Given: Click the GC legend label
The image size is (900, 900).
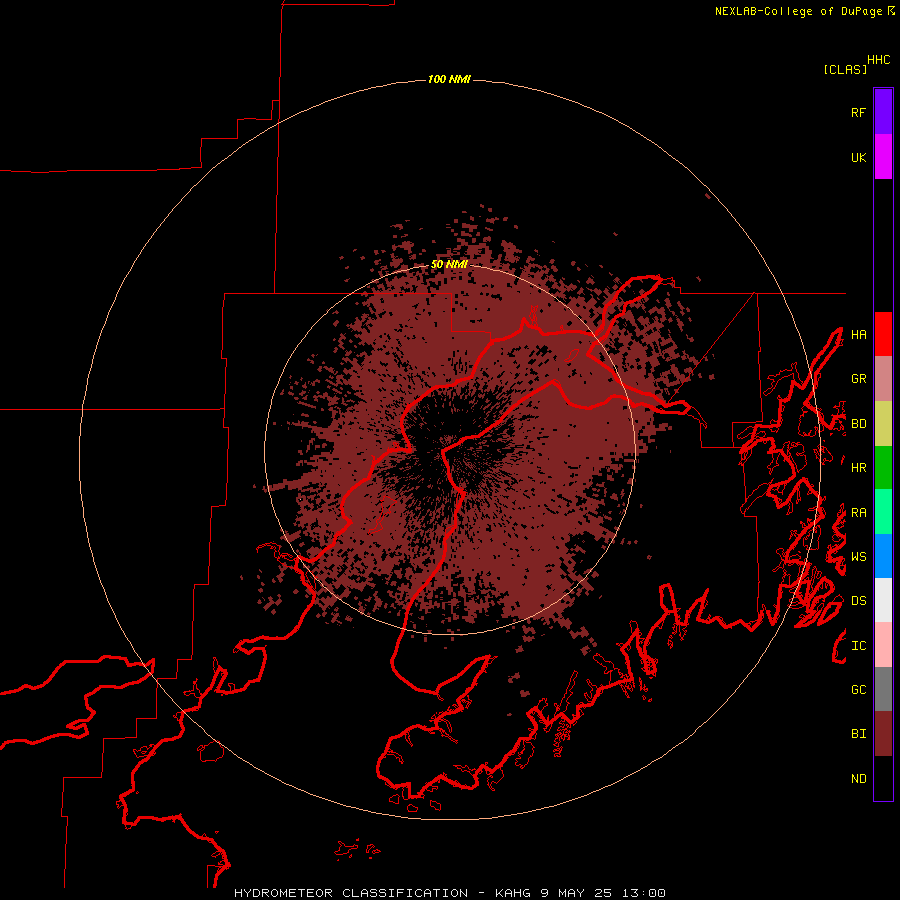Looking at the screenshot, I should (x=858, y=690).
